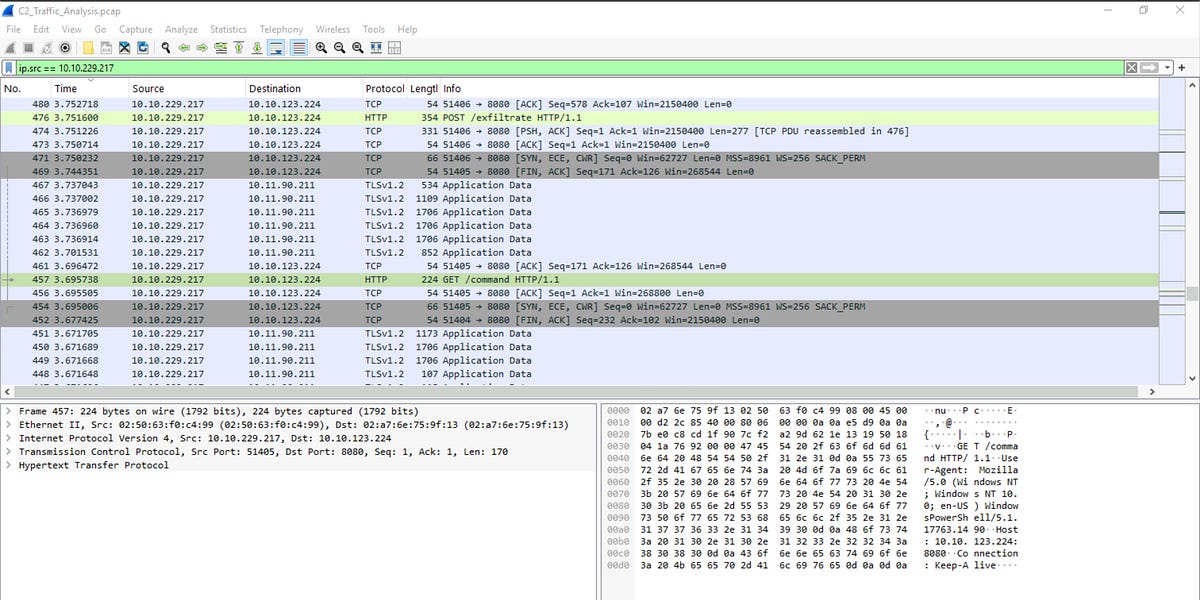Open a saved capture file
Image resolution: width=1200 pixels, height=600 pixels.
[86, 47]
